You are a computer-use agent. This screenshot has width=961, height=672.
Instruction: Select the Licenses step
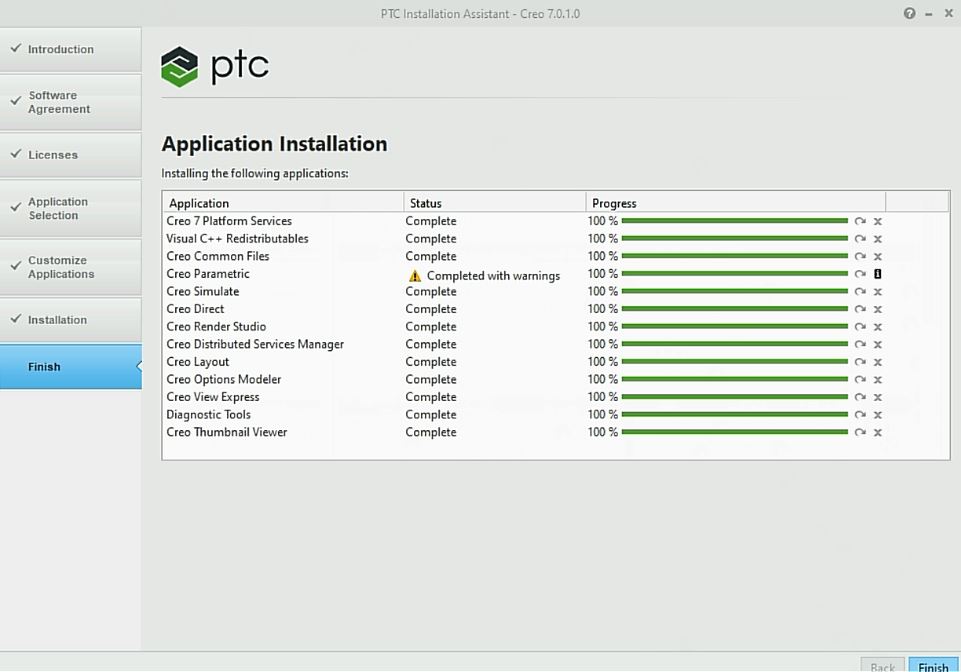pos(70,155)
